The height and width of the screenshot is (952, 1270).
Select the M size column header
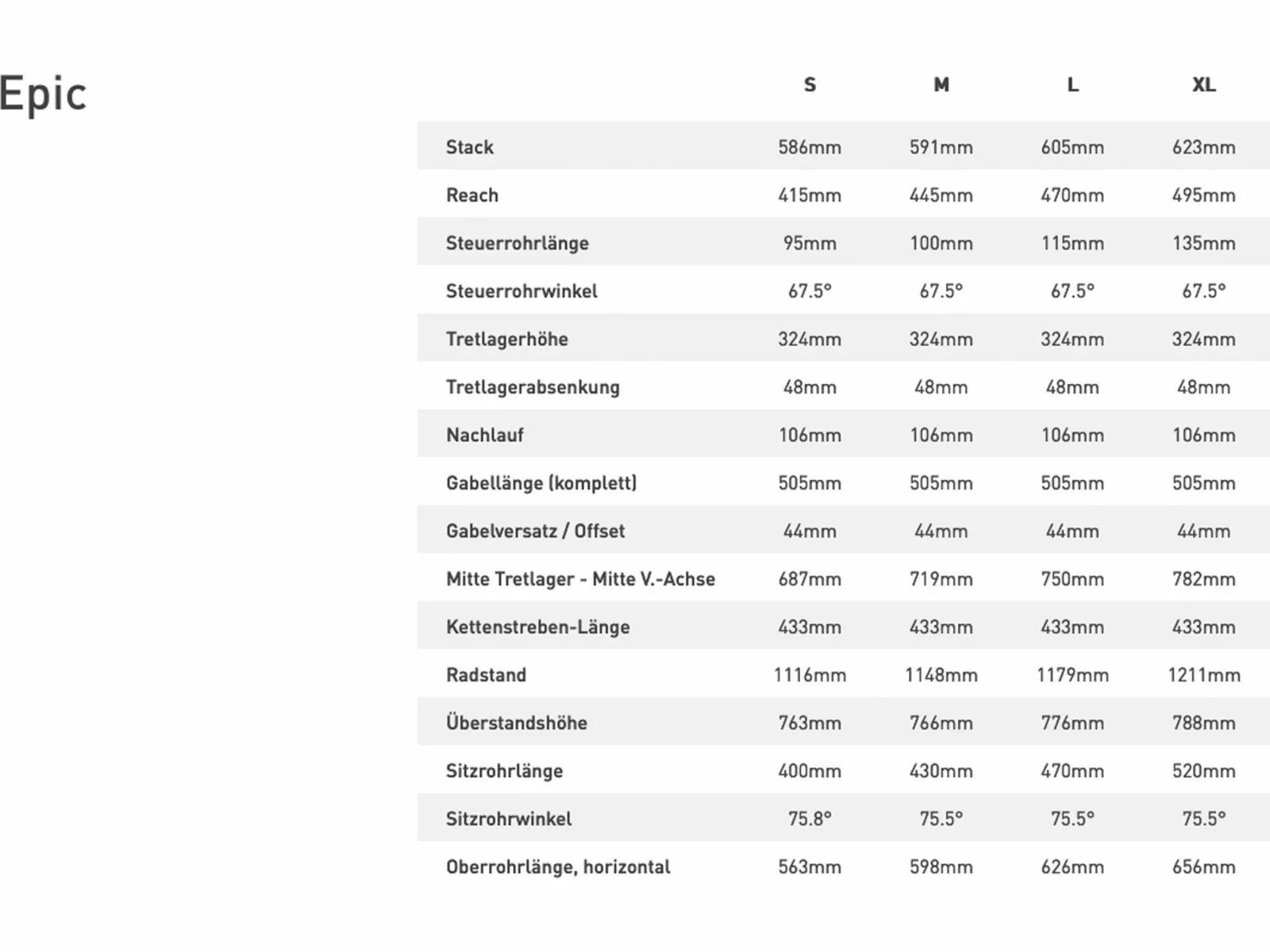(x=941, y=85)
